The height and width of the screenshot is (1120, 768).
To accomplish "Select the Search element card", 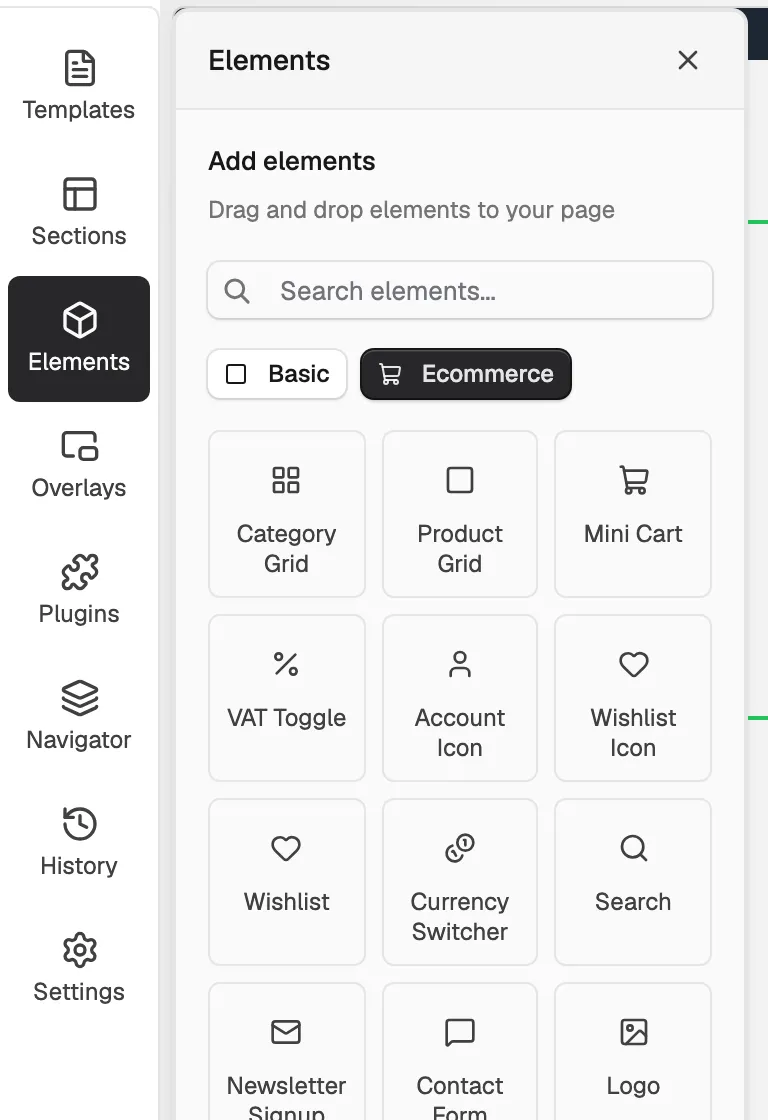I will pos(633,882).
